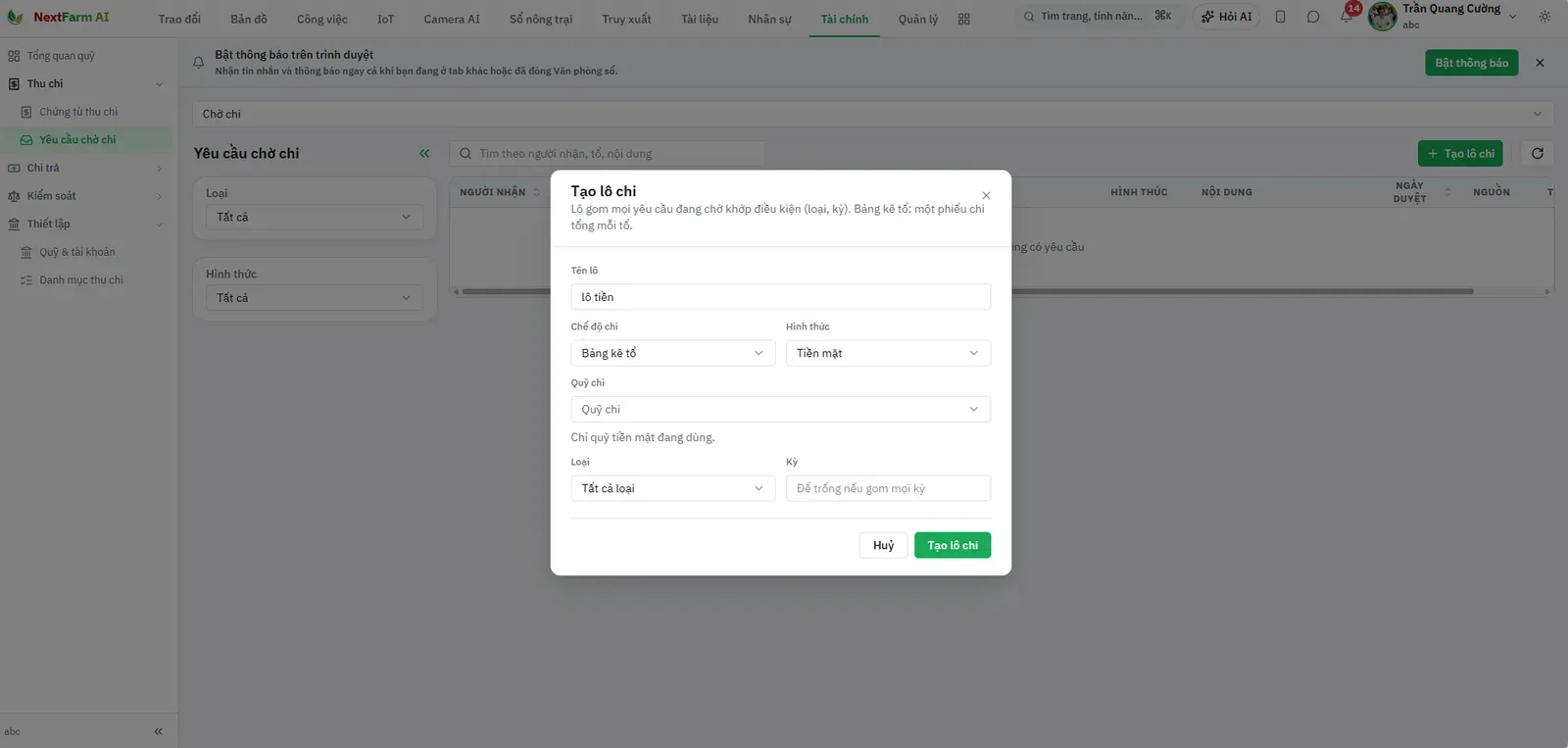This screenshot has height=748, width=1568.
Task: Select Yêu cầu chờ chi in sidebar
Action: click(x=77, y=140)
